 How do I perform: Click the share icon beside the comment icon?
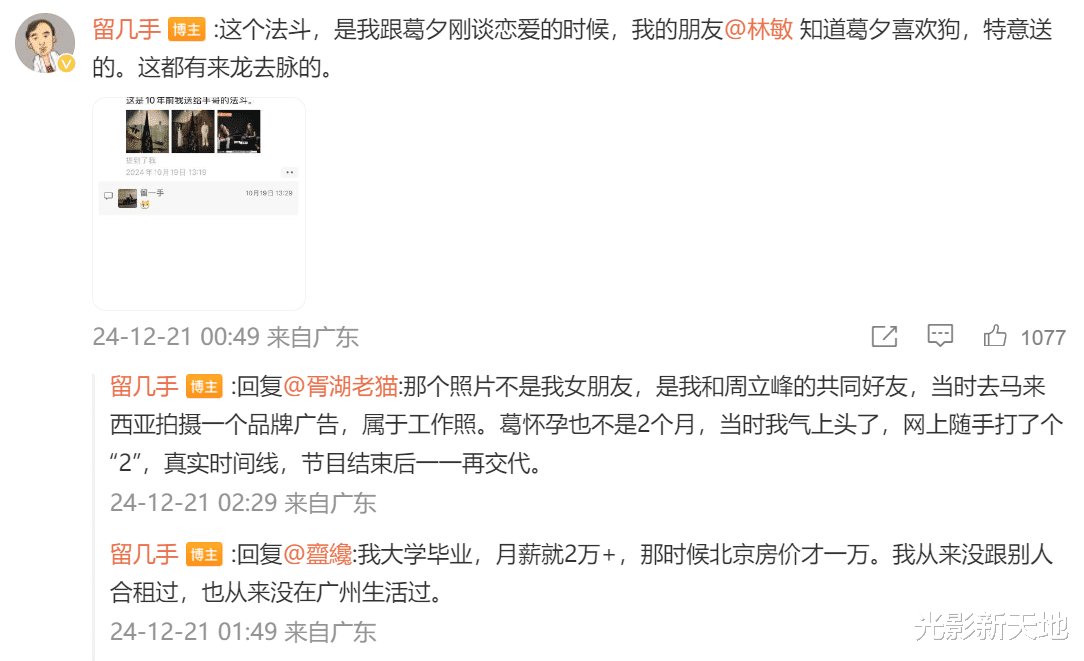pyautogui.click(x=884, y=337)
